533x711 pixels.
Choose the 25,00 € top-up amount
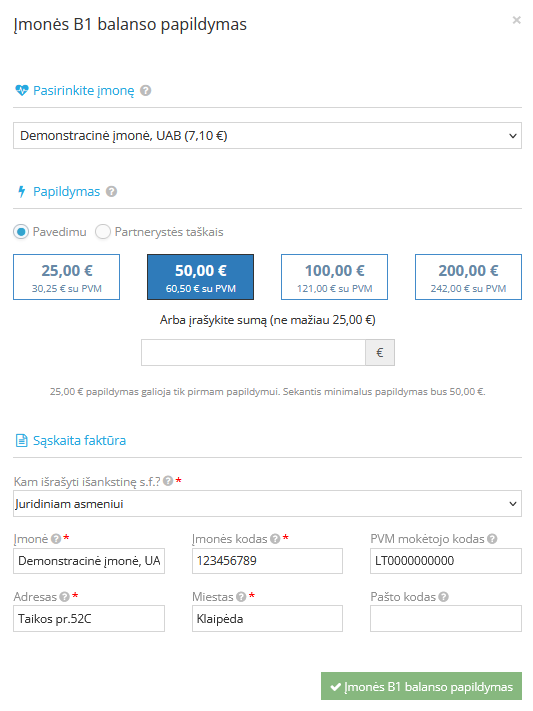[67, 277]
